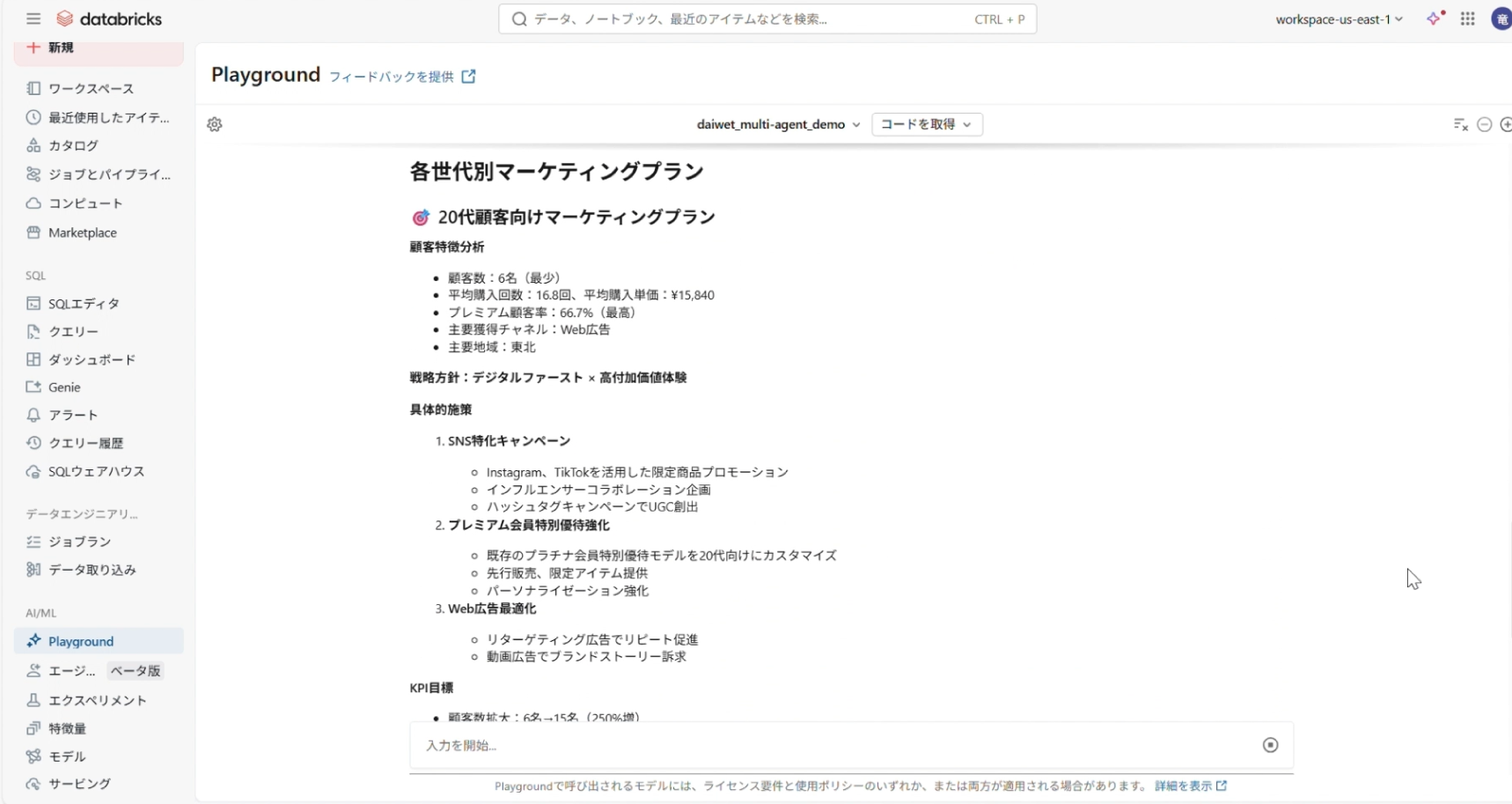Click the モデル icon
This screenshot has width=1512, height=804.
[33, 756]
